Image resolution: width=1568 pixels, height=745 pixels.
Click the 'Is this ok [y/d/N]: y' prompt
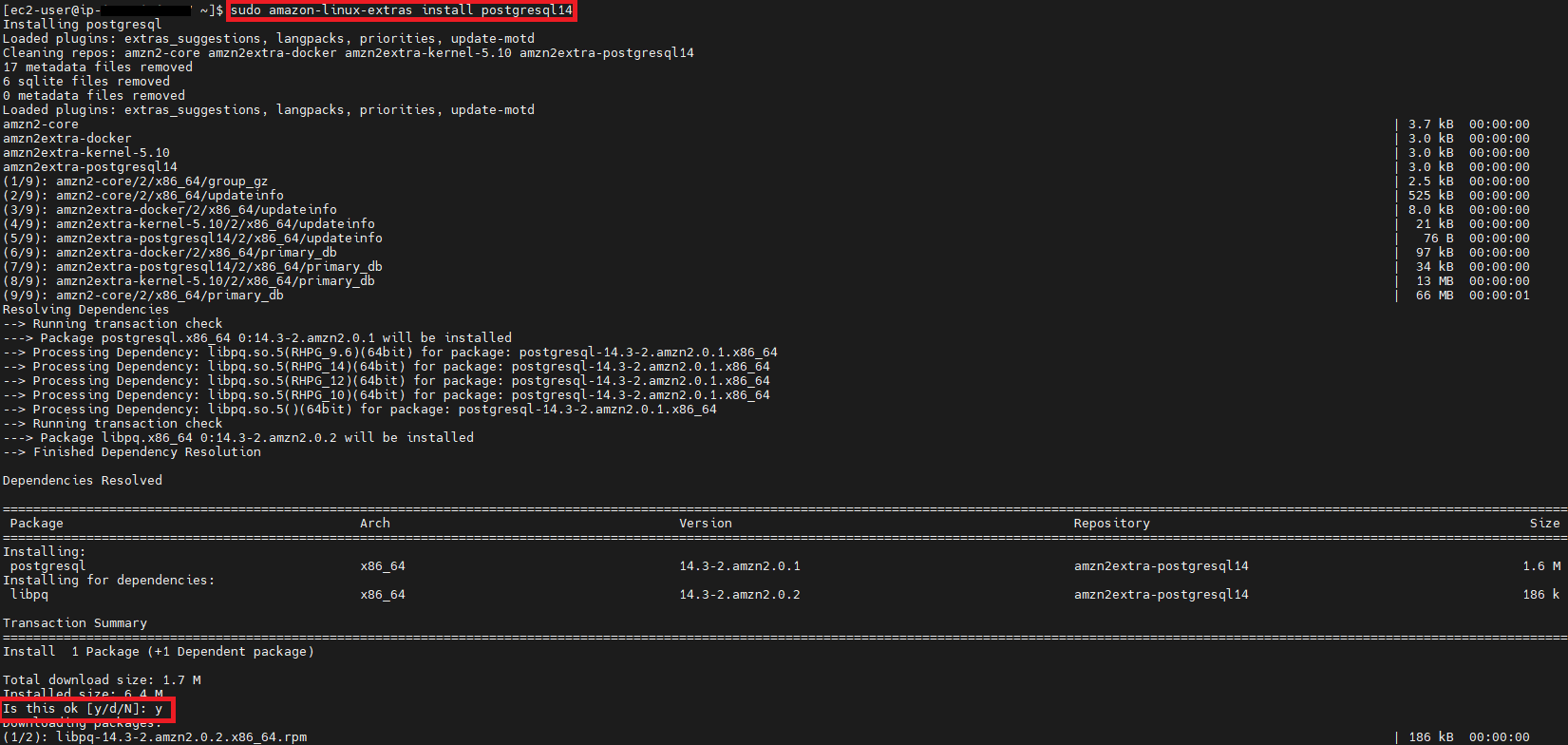pos(83,709)
